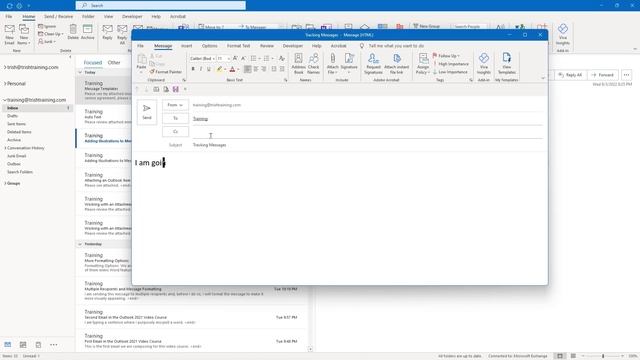Click New Email in main Outlook window

9,35
